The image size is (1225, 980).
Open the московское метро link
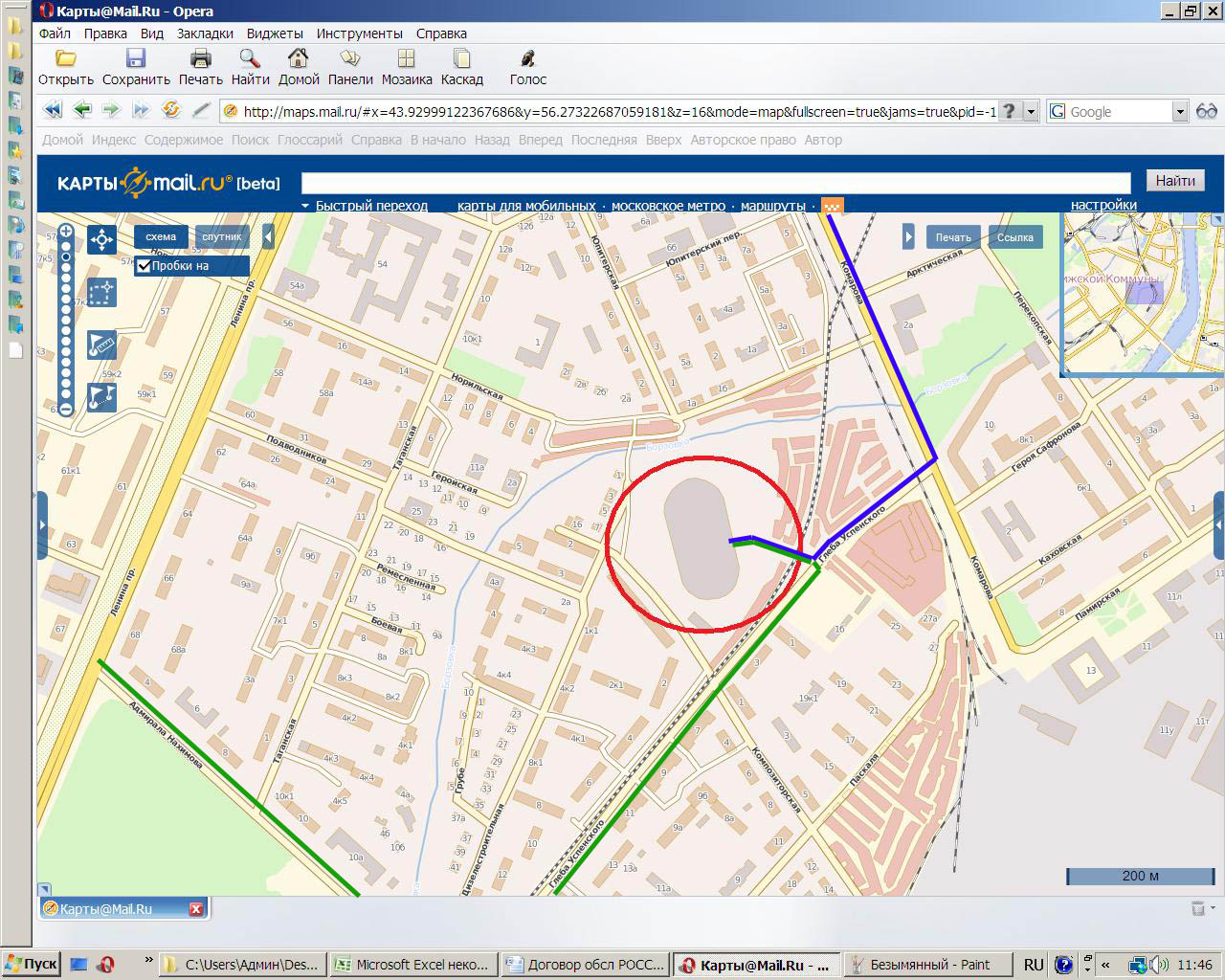pos(668,206)
